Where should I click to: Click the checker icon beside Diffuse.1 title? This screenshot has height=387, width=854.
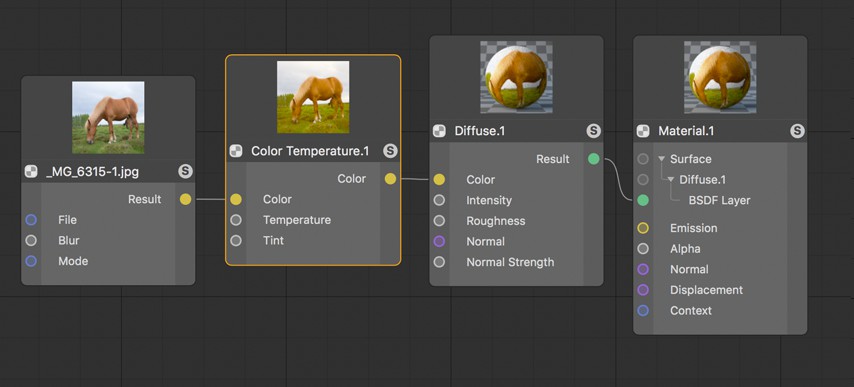click(x=439, y=131)
